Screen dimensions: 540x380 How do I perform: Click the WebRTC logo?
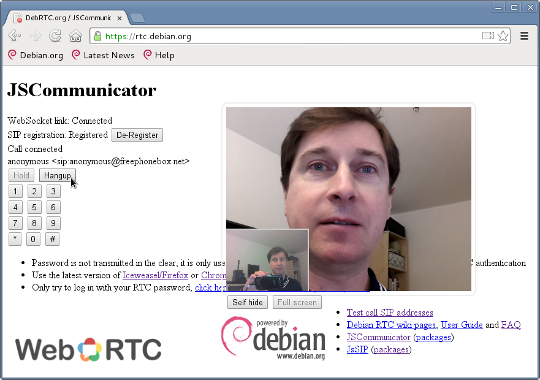88,349
